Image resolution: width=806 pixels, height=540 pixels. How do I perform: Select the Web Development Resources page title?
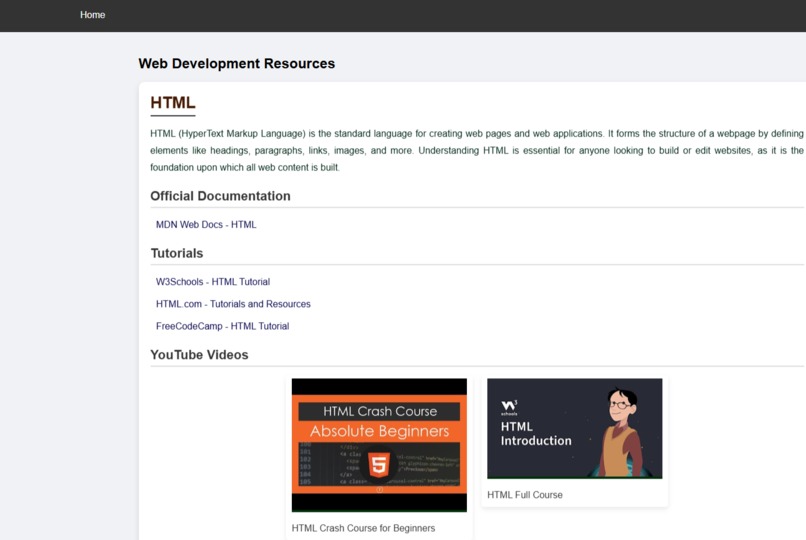click(x=236, y=63)
